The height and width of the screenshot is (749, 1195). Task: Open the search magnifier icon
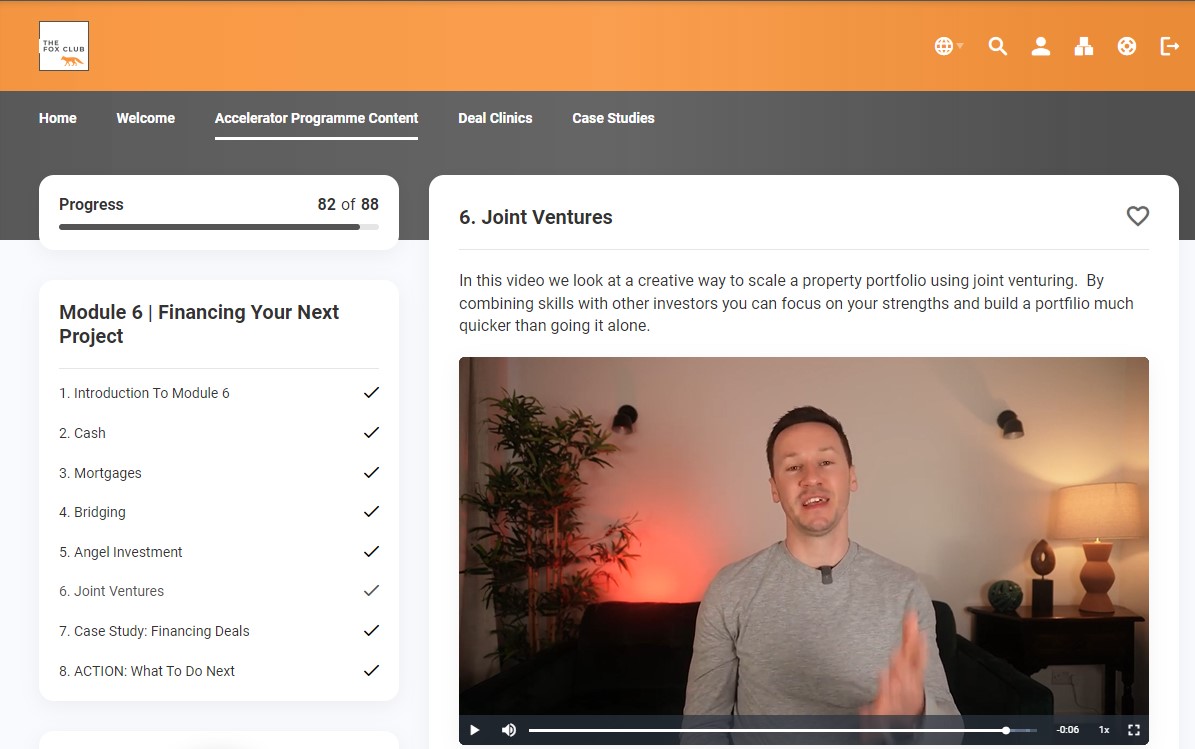pos(997,46)
